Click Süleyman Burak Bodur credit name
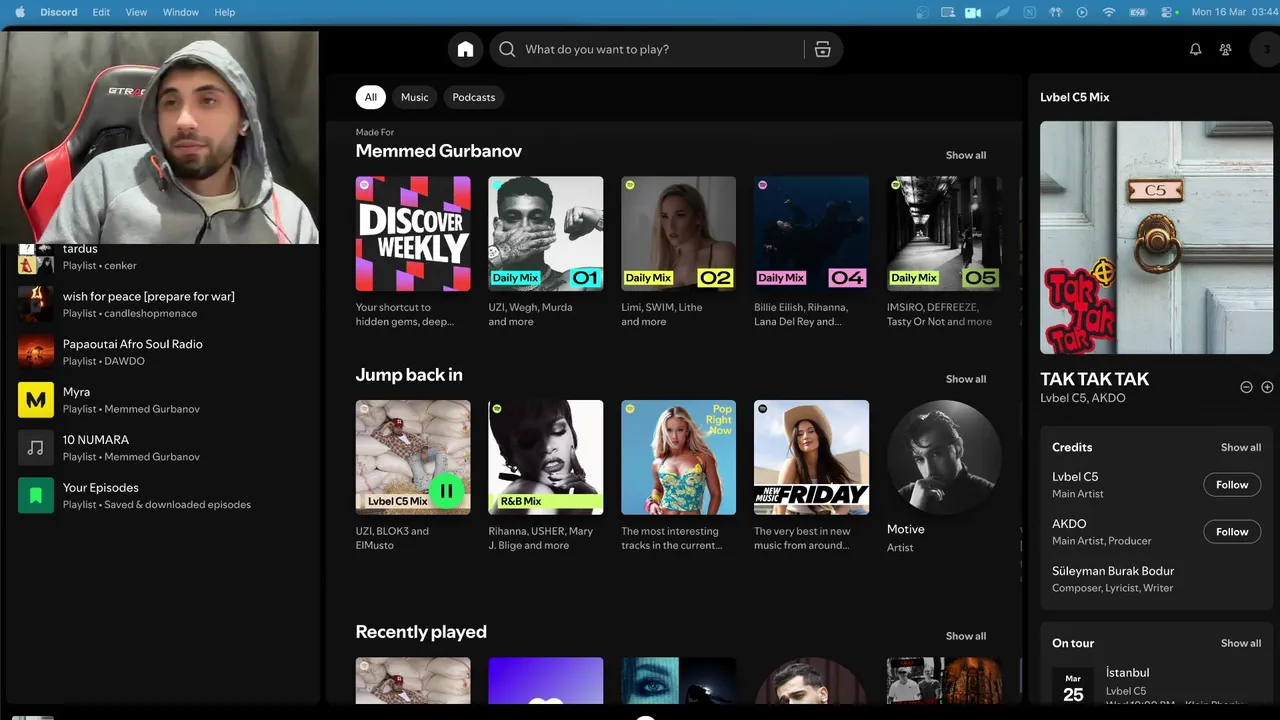 1113,571
